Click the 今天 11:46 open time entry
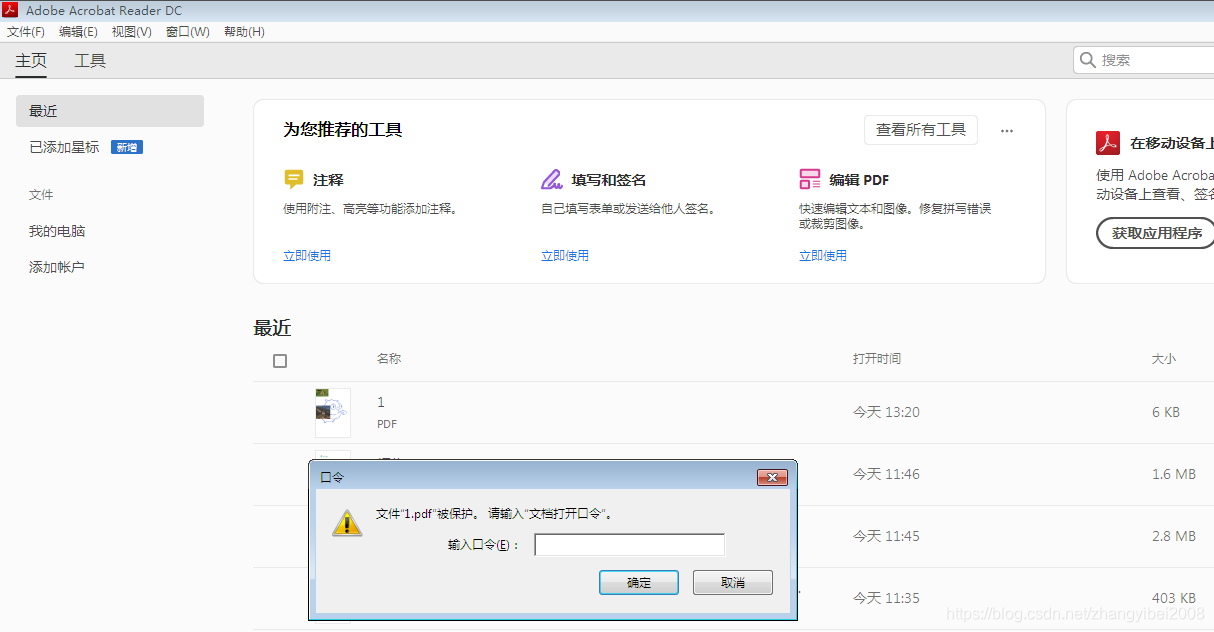The height and width of the screenshot is (632, 1214). (x=886, y=474)
